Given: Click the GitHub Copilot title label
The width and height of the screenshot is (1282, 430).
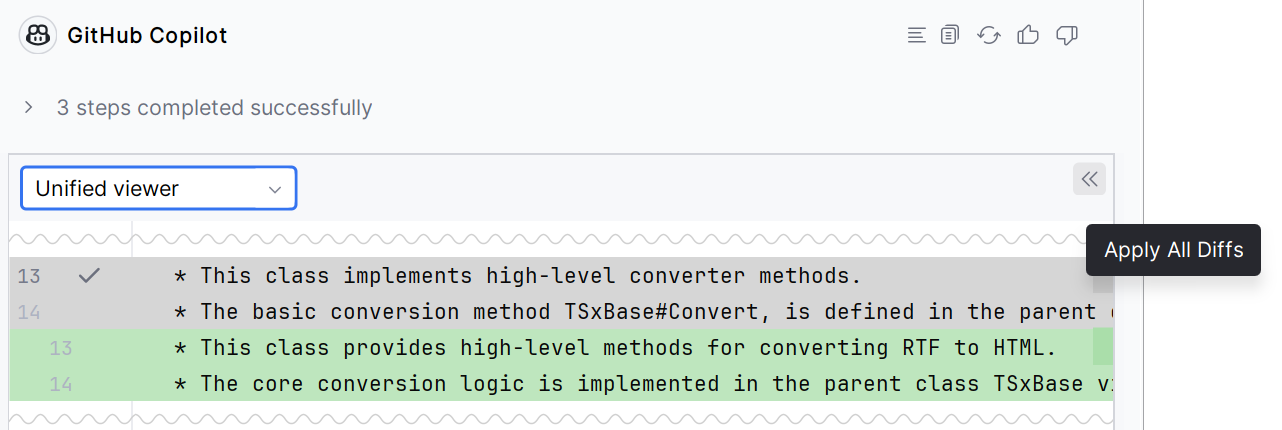Looking at the screenshot, I should 147,36.
